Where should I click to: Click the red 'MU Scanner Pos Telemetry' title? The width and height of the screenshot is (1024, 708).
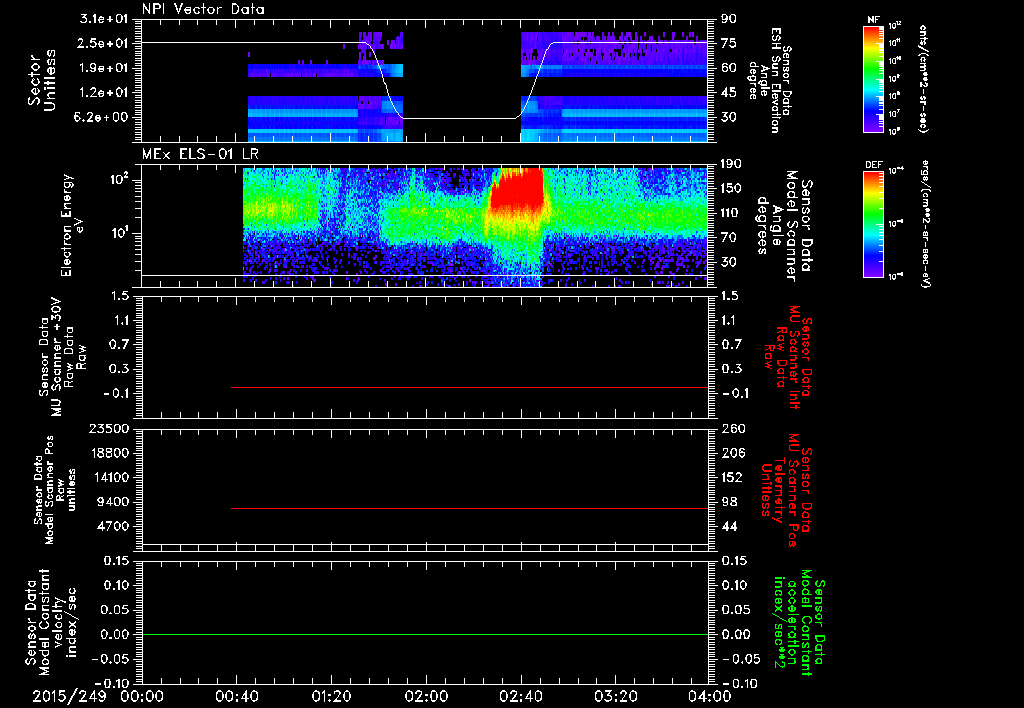(788, 490)
